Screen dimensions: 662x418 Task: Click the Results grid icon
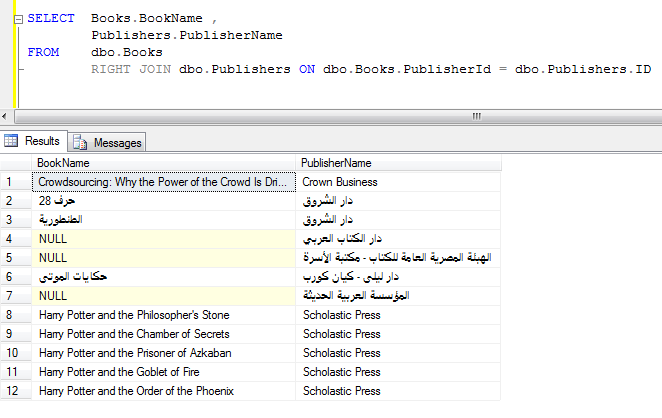pyautogui.click(x=12, y=141)
